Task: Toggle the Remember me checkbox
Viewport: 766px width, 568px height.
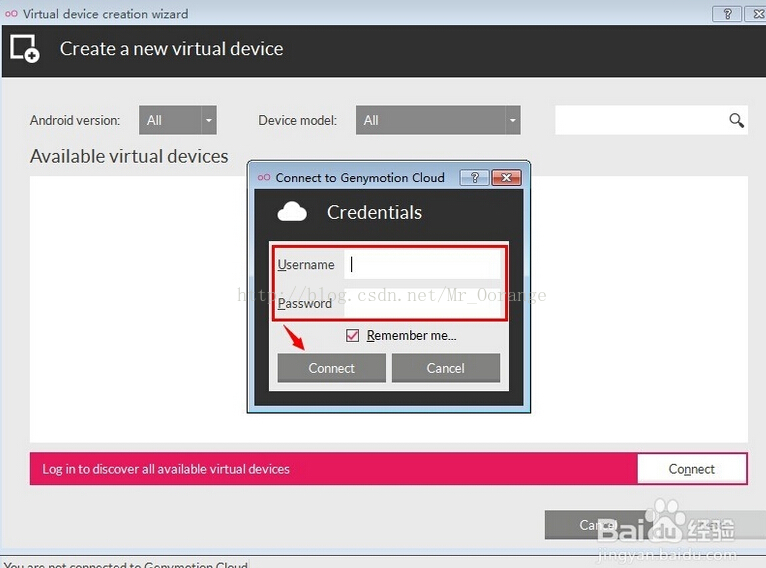Action: pyautogui.click(x=352, y=336)
